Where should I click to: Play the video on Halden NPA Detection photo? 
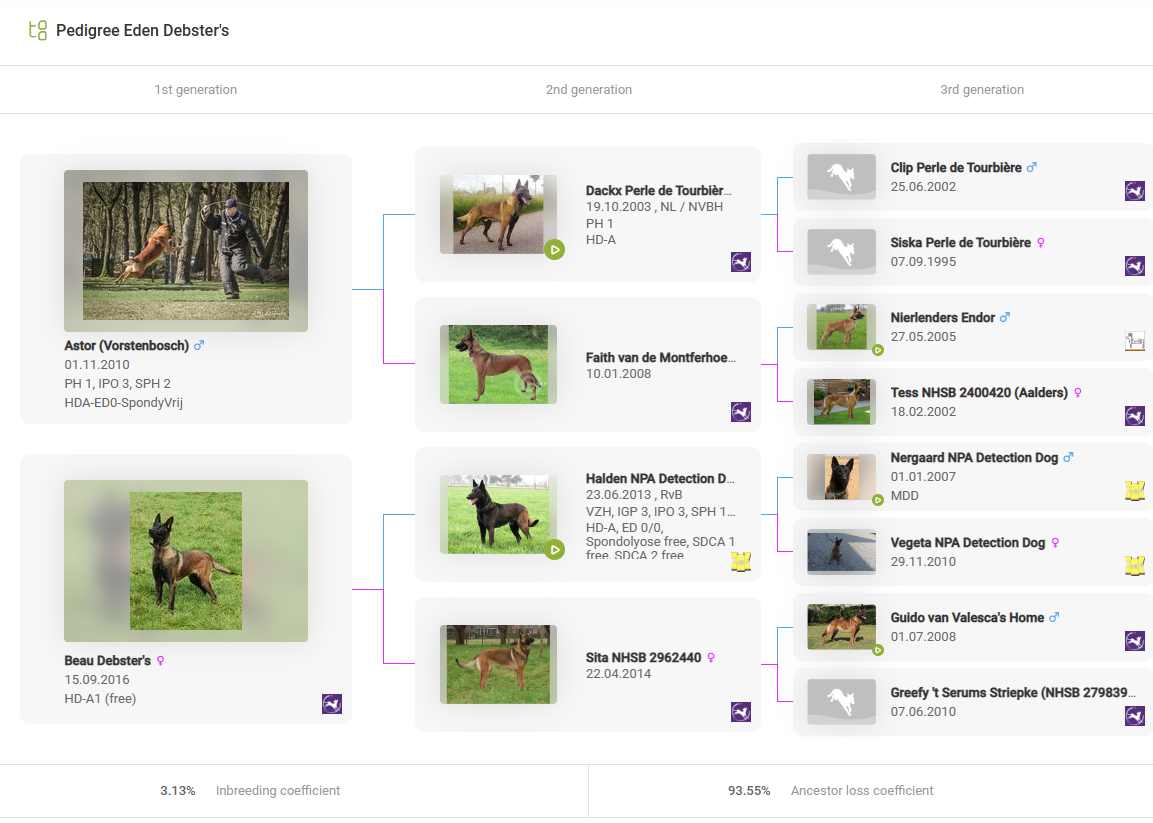(555, 549)
